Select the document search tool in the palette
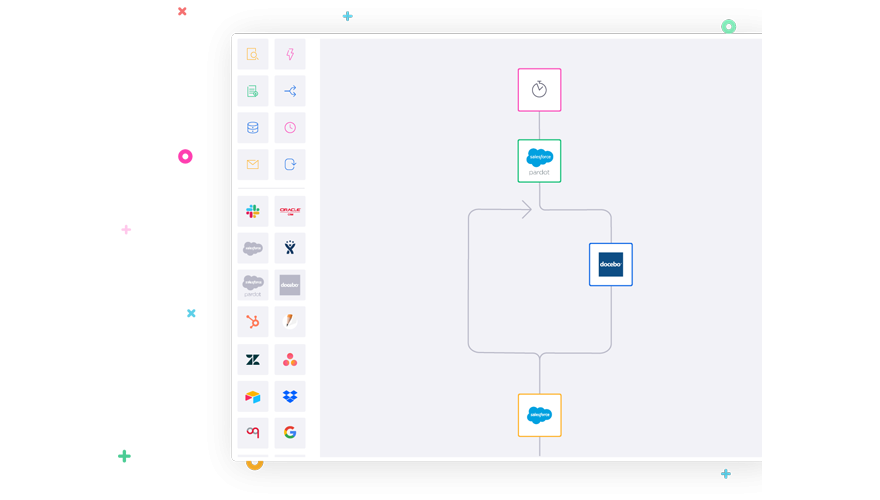This screenshot has height=500, width=880. tap(253, 54)
